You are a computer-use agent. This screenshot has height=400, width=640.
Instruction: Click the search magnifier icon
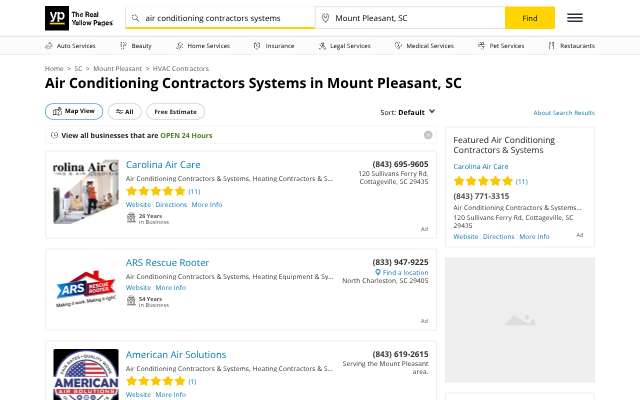[135, 18]
